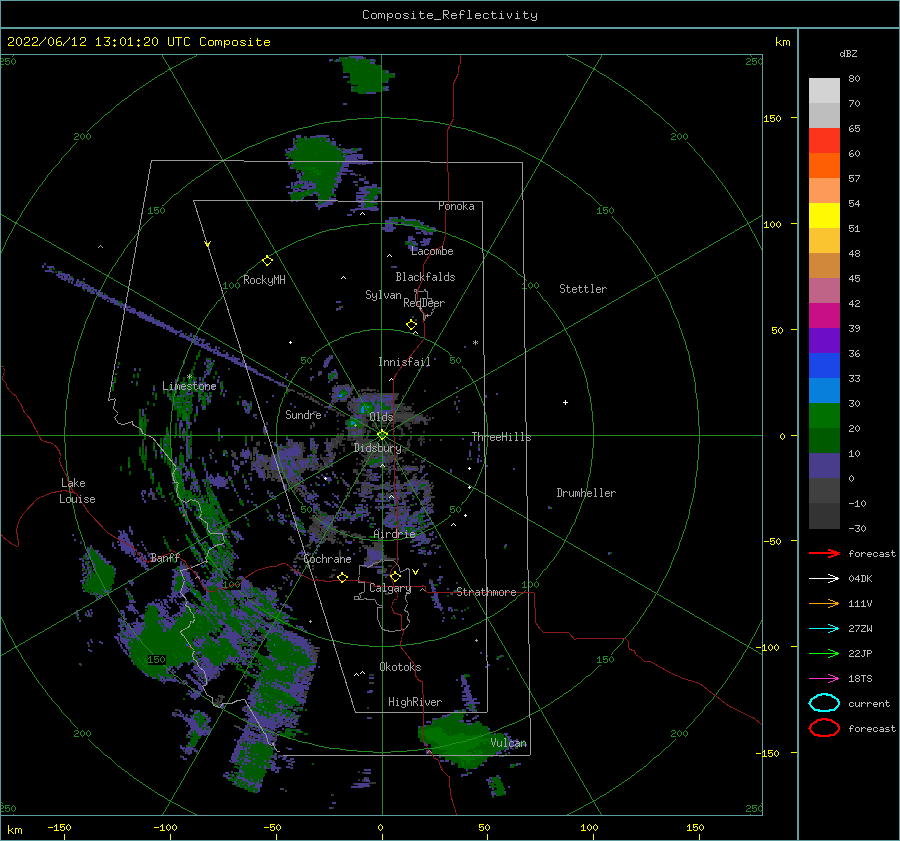Click the Ponoka town label
Screen dimensions: 900x841
456,206
